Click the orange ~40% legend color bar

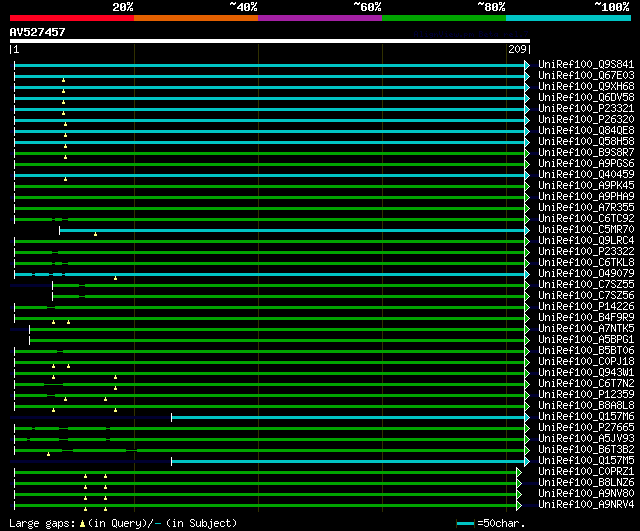pyautogui.click(x=196, y=18)
